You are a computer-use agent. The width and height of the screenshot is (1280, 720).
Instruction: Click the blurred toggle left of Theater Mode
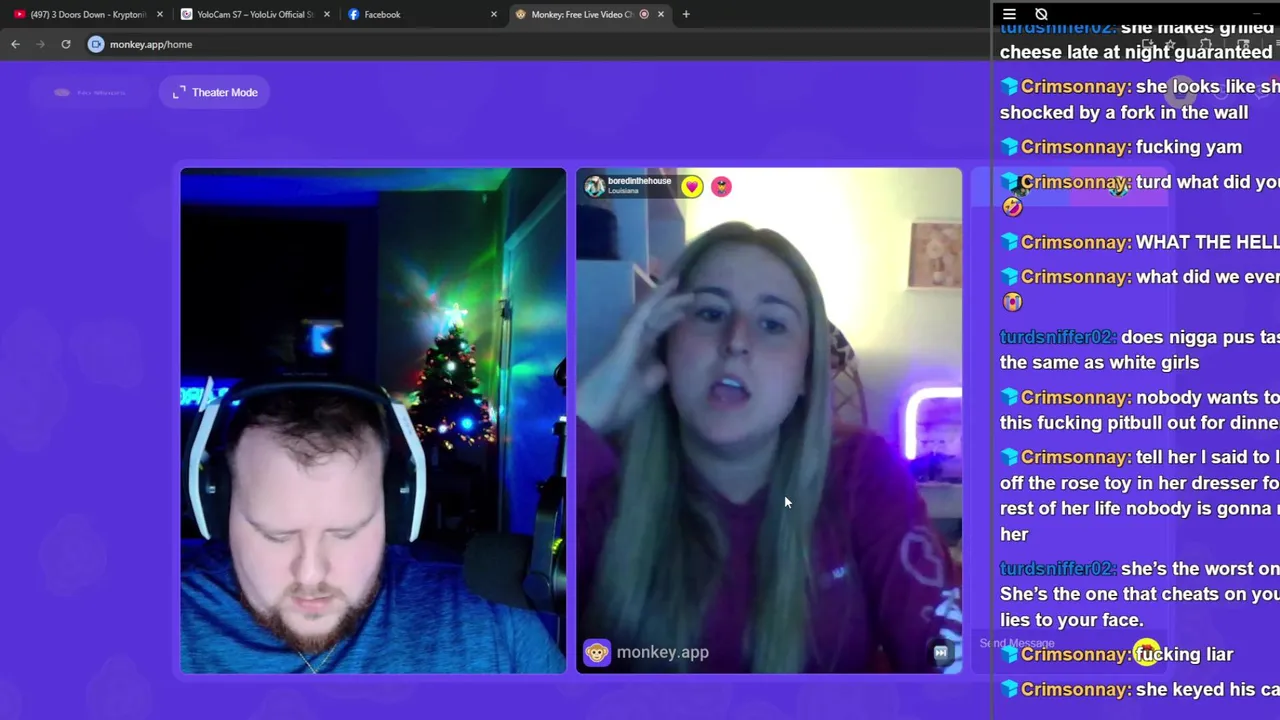91,92
